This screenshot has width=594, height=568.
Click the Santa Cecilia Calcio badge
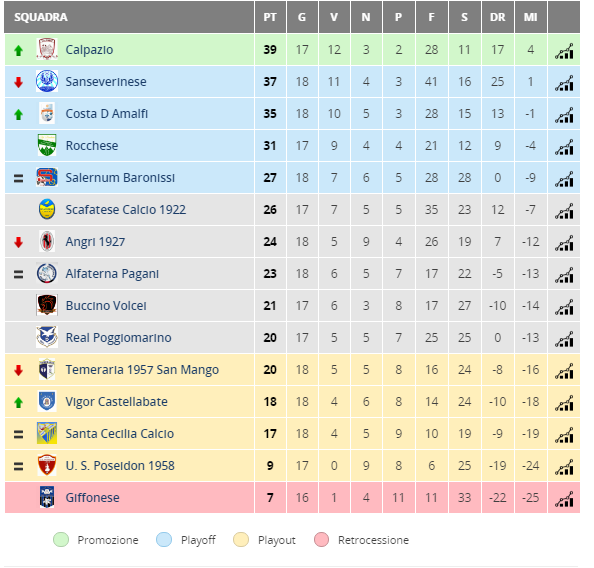pyautogui.click(x=47, y=433)
